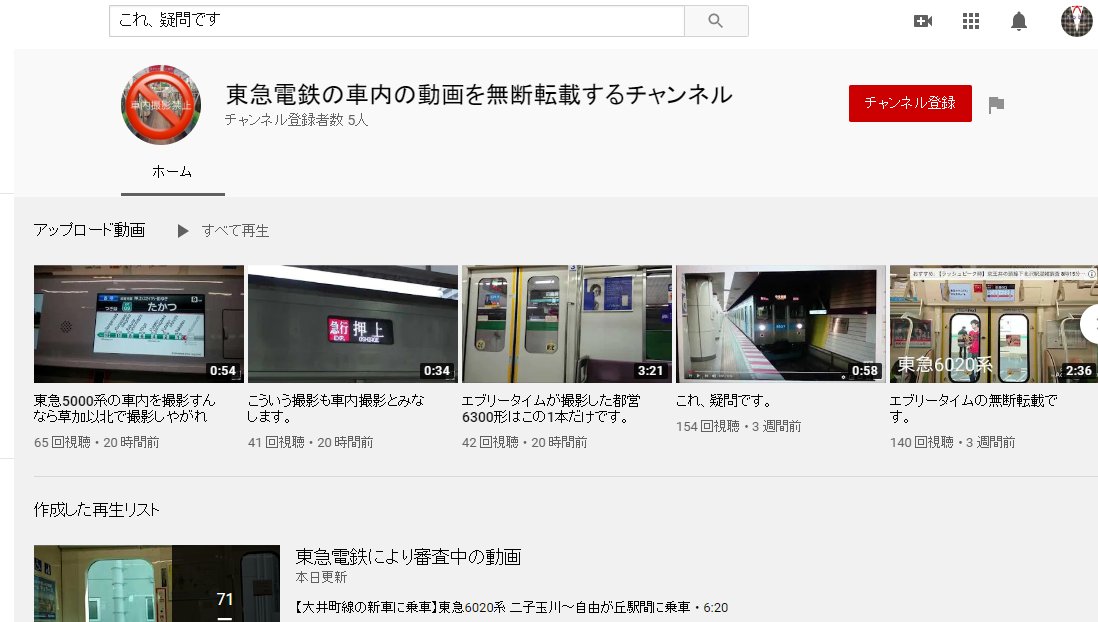Open the playlist thumbnail showing 71 videos
Image resolution: width=1098 pixels, height=622 pixels.
coord(157,583)
